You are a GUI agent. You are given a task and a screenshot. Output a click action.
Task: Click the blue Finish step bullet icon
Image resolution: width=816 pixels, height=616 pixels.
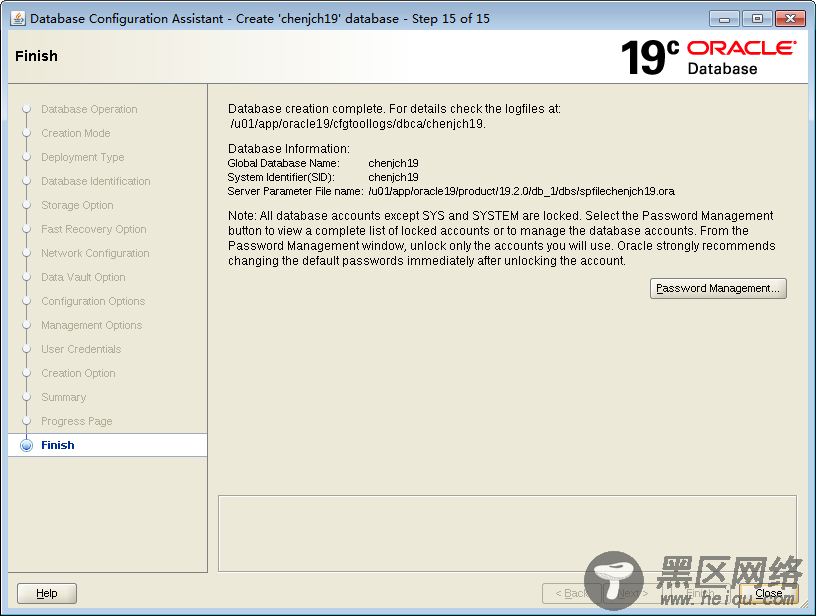coord(27,445)
